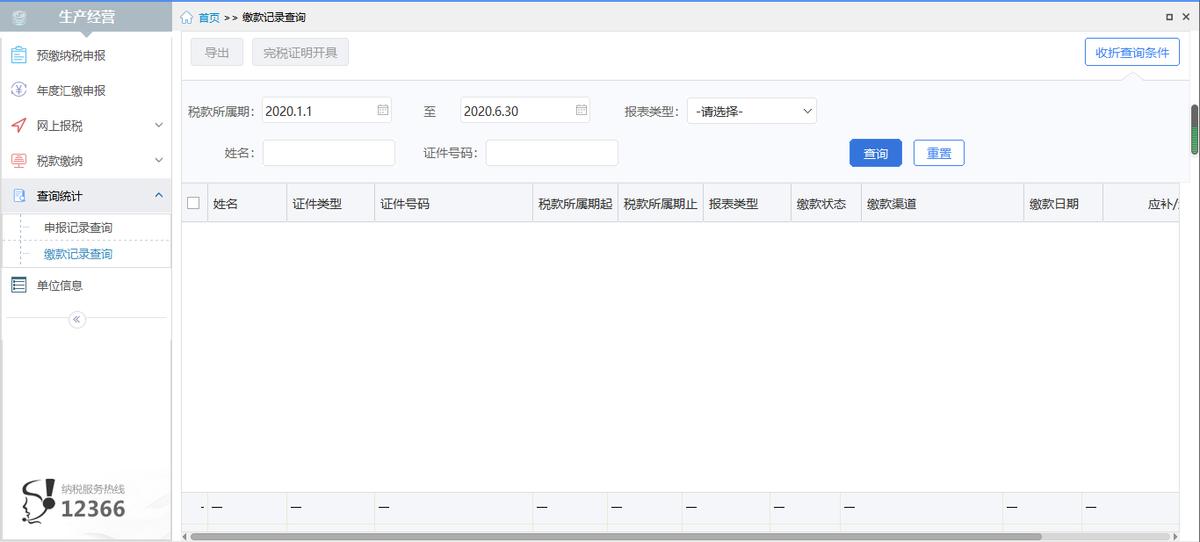The height and width of the screenshot is (542, 1200).
Task: Expand the 税款缴纳 menu chevron
Action: 158,160
